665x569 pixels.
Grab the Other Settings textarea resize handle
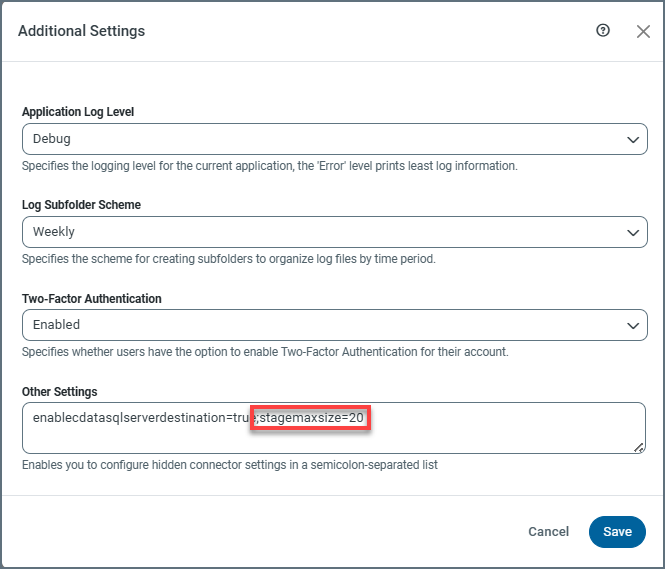640,448
